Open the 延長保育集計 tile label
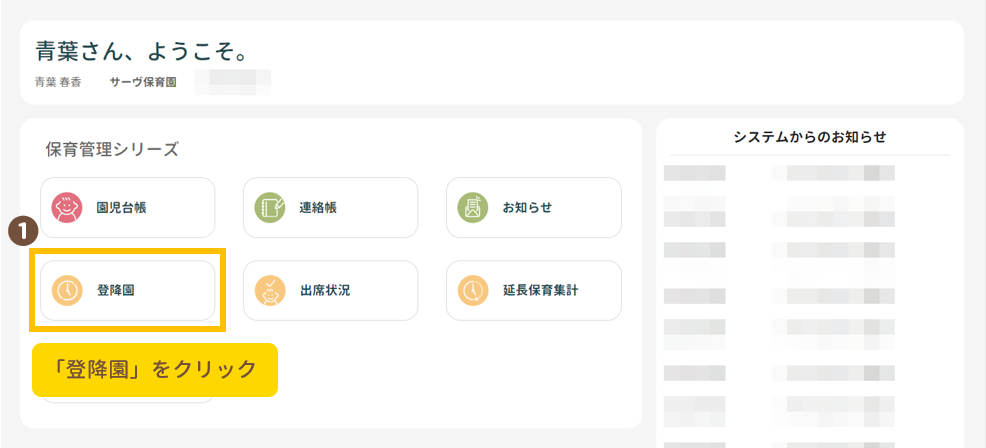The width and height of the screenshot is (986, 448). 540,291
